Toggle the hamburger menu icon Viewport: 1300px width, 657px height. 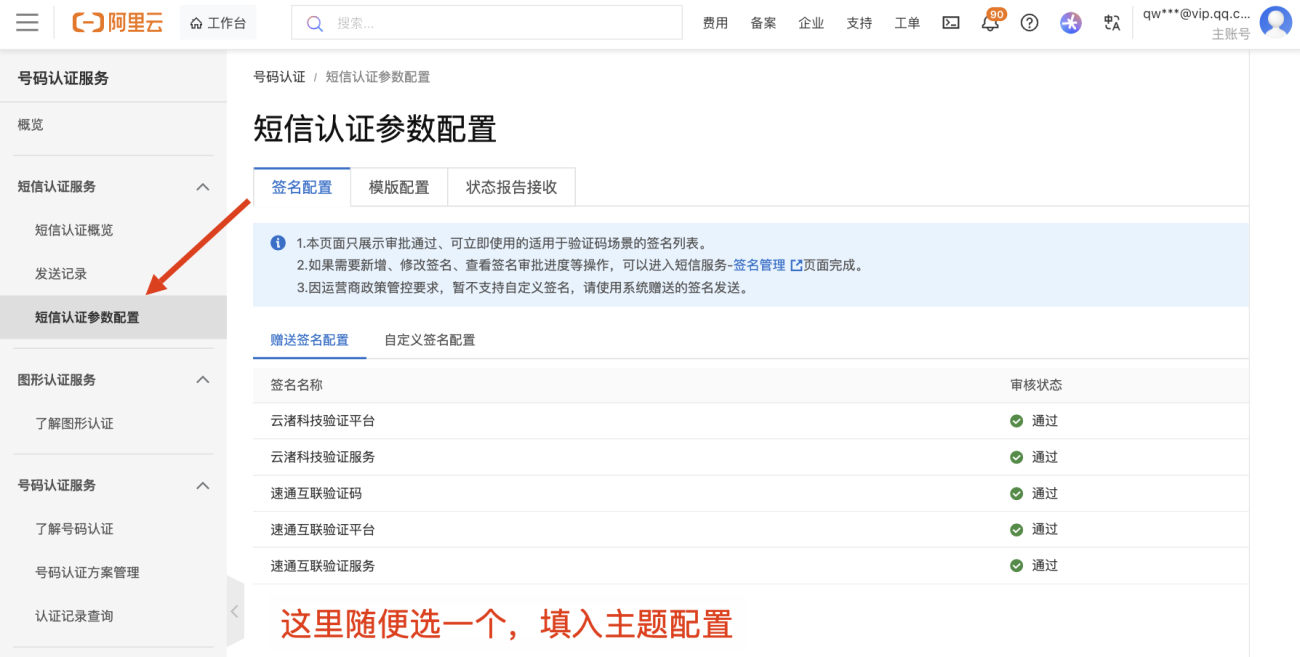click(27, 22)
